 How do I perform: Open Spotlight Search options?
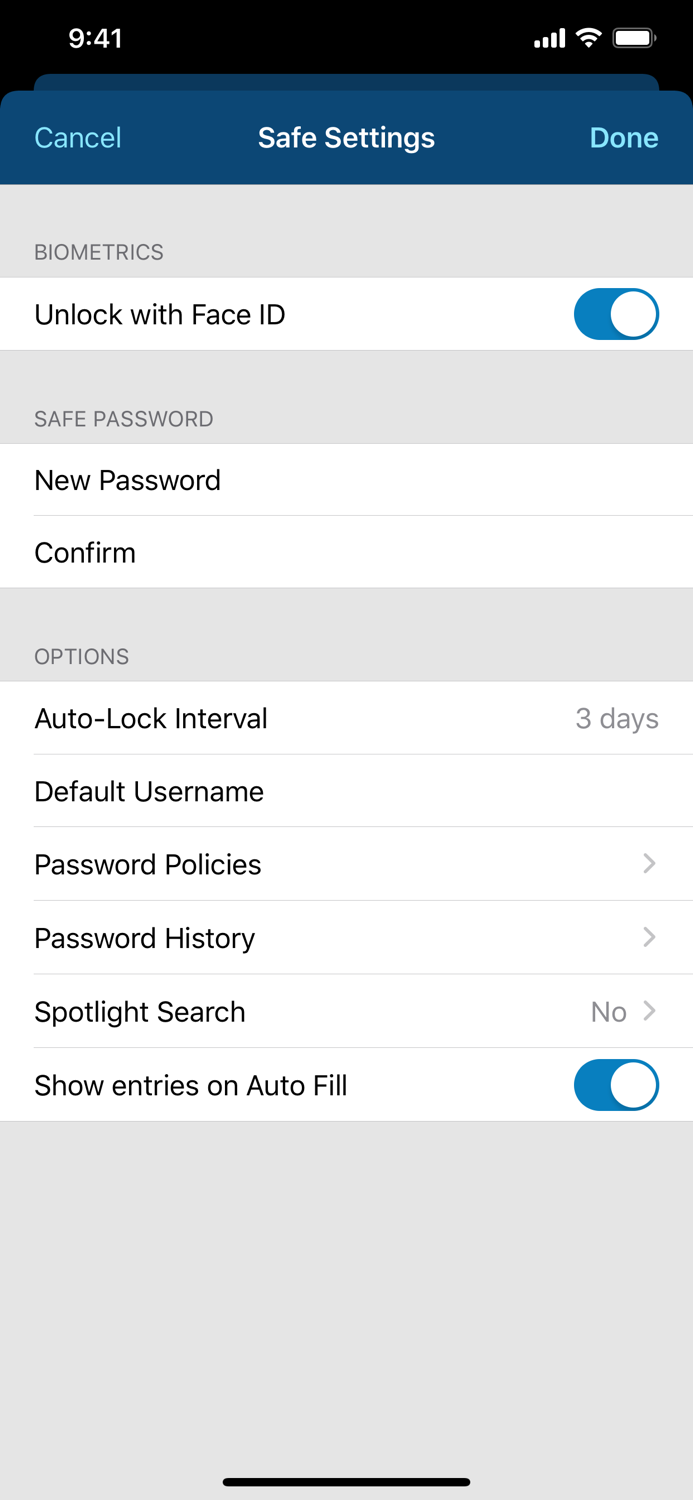pyautogui.click(x=346, y=1012)
